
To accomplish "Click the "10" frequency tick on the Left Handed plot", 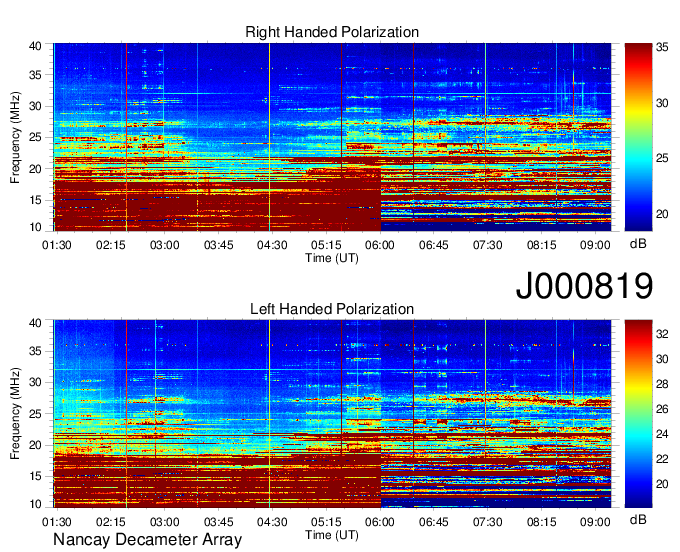I will pos(36,503).
